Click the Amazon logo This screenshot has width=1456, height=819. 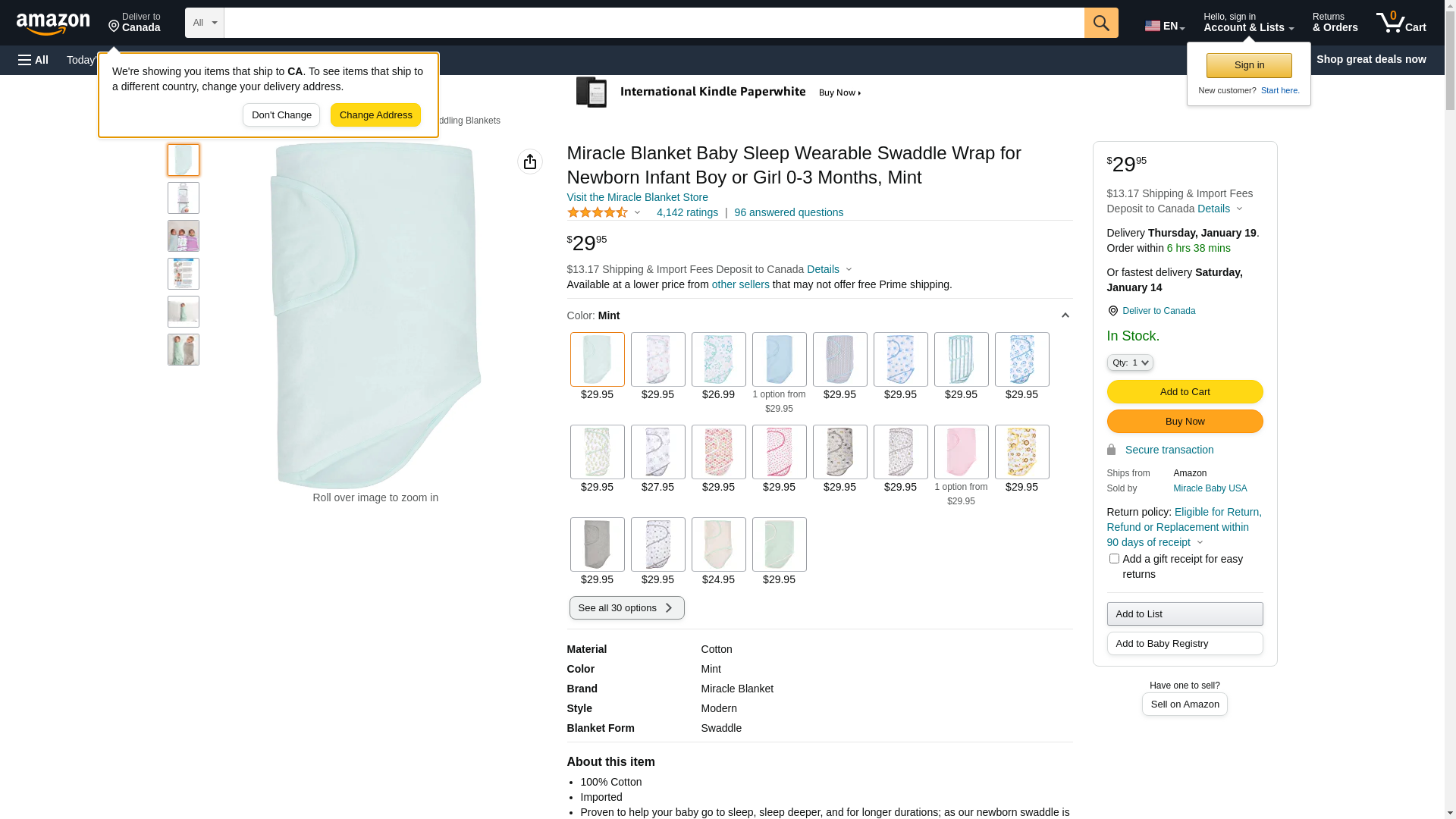coord(53,24)
